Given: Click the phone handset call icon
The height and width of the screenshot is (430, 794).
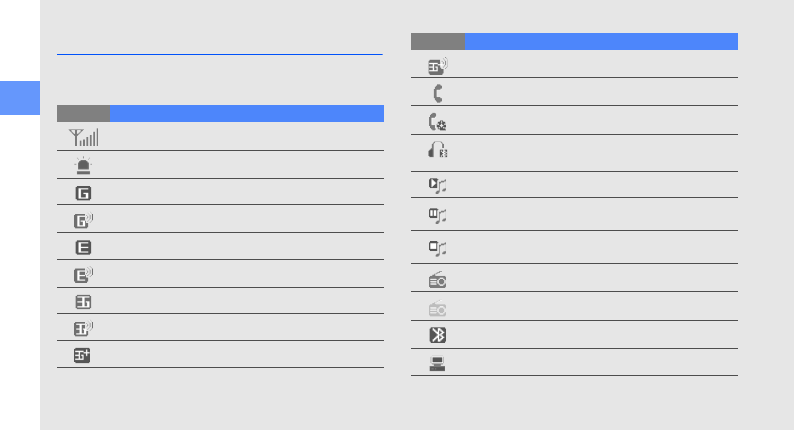Looking at the screenshot, I should point(436,93).
